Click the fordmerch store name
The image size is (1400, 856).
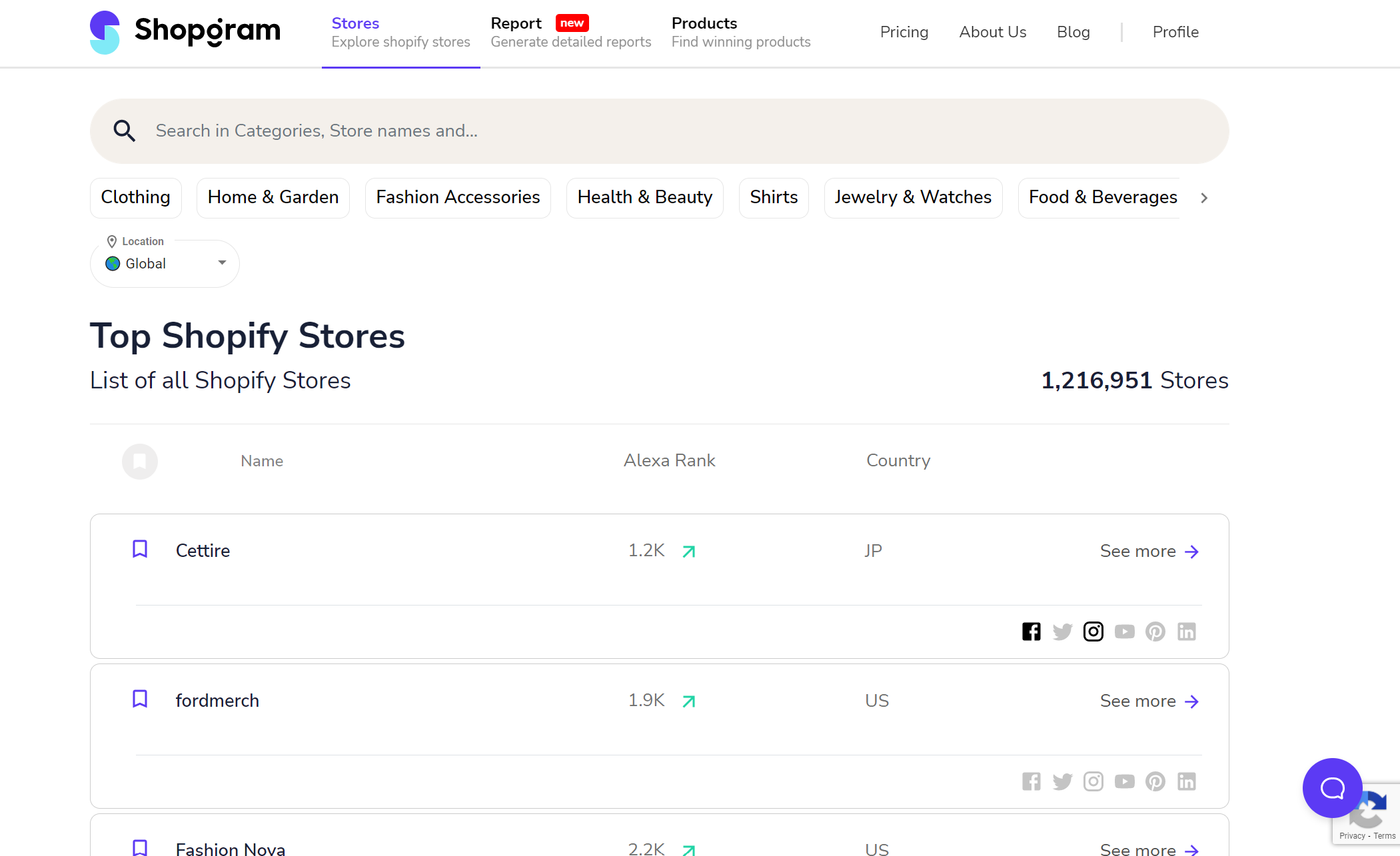coord(217,701)
